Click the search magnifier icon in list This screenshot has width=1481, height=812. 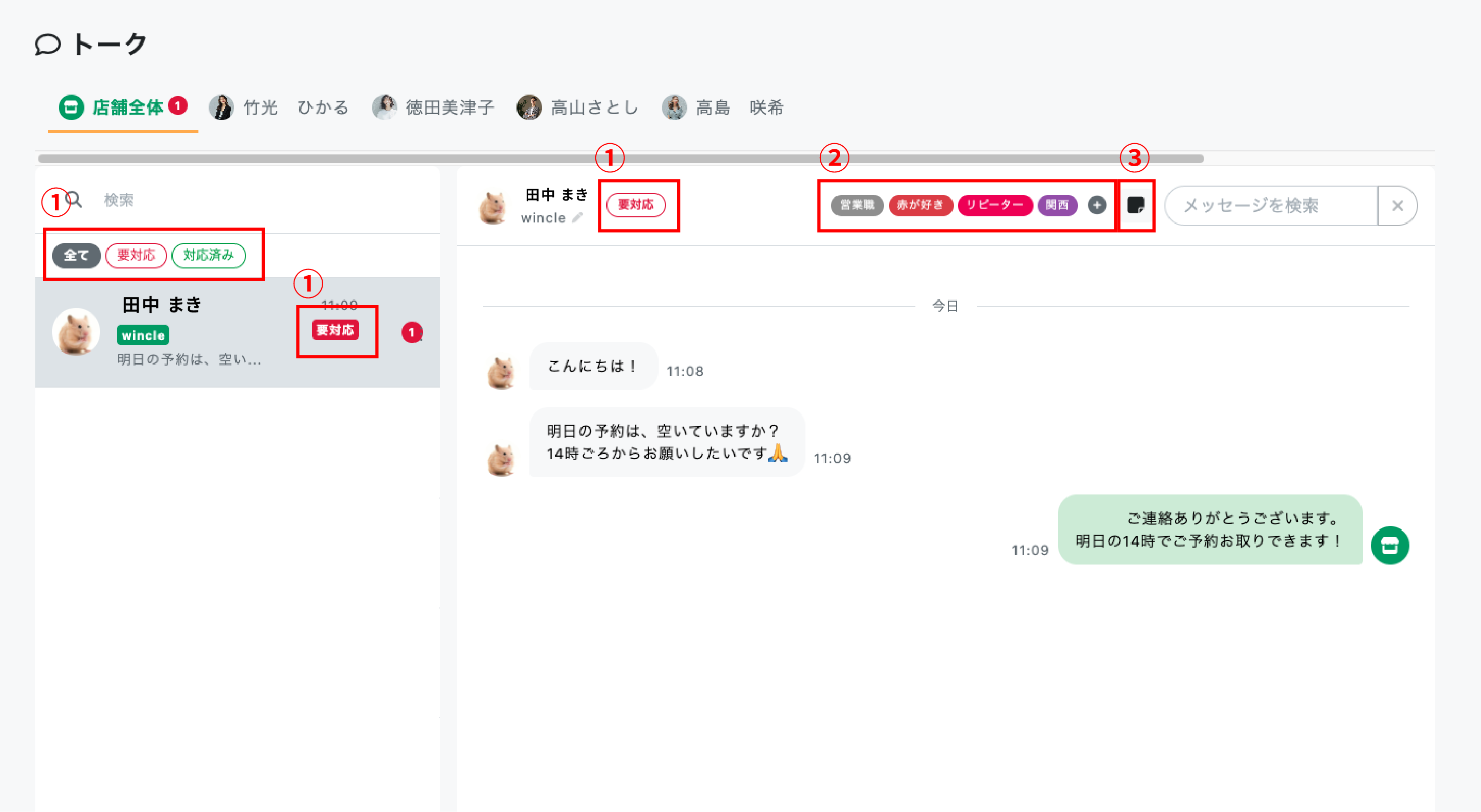click(74, 199)
